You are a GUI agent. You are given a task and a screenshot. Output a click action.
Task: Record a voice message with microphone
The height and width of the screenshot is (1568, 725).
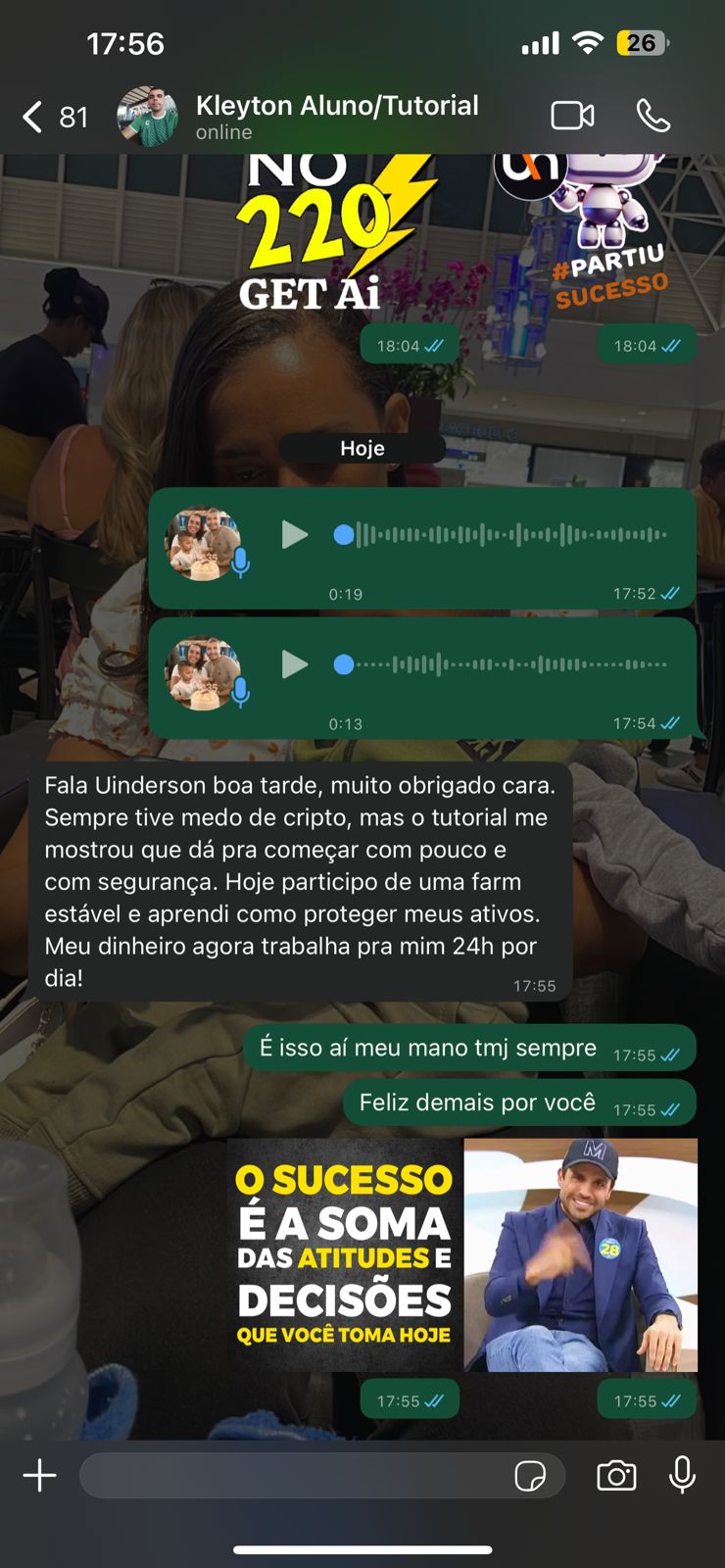point(682,1475)
